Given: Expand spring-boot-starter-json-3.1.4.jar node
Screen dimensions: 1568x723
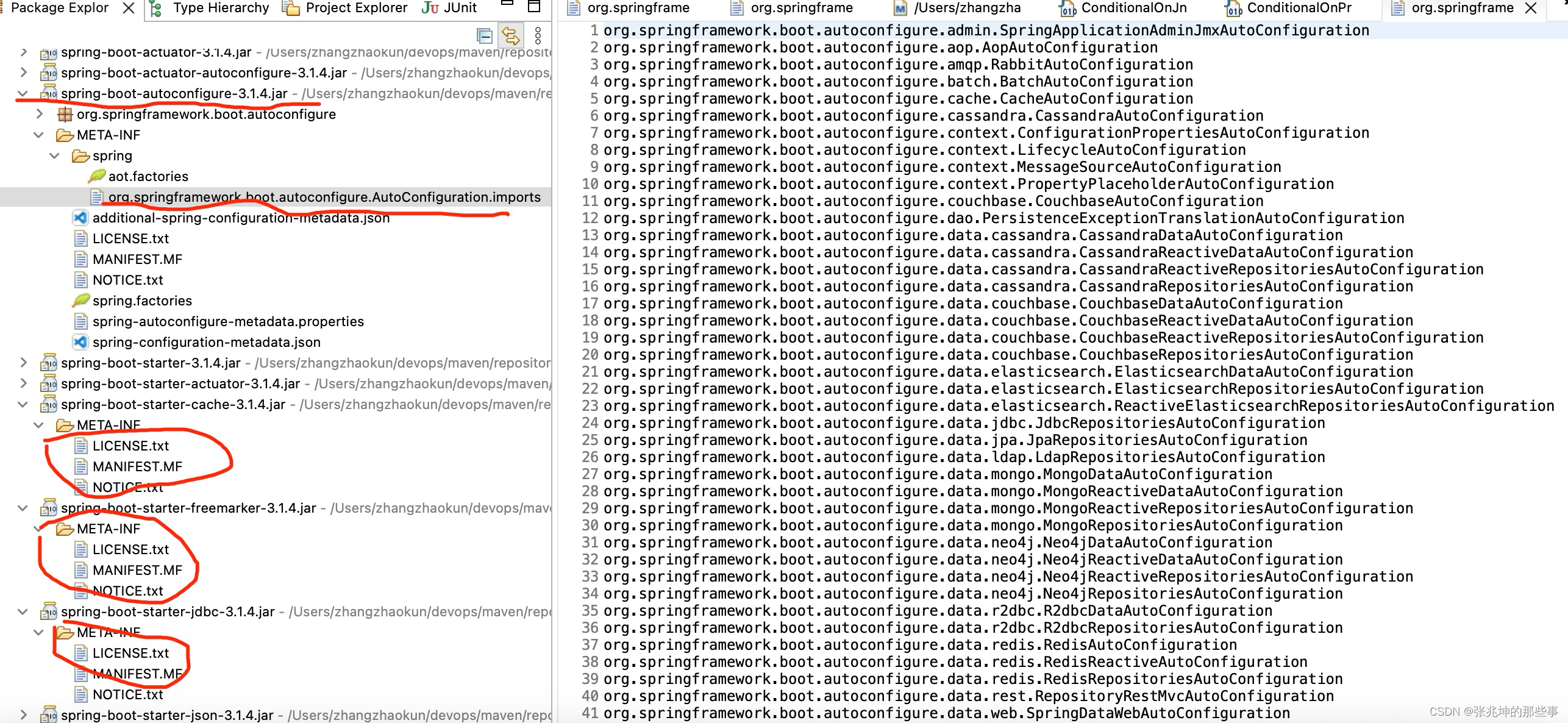Looking at the screenshot, I should 23,715.
